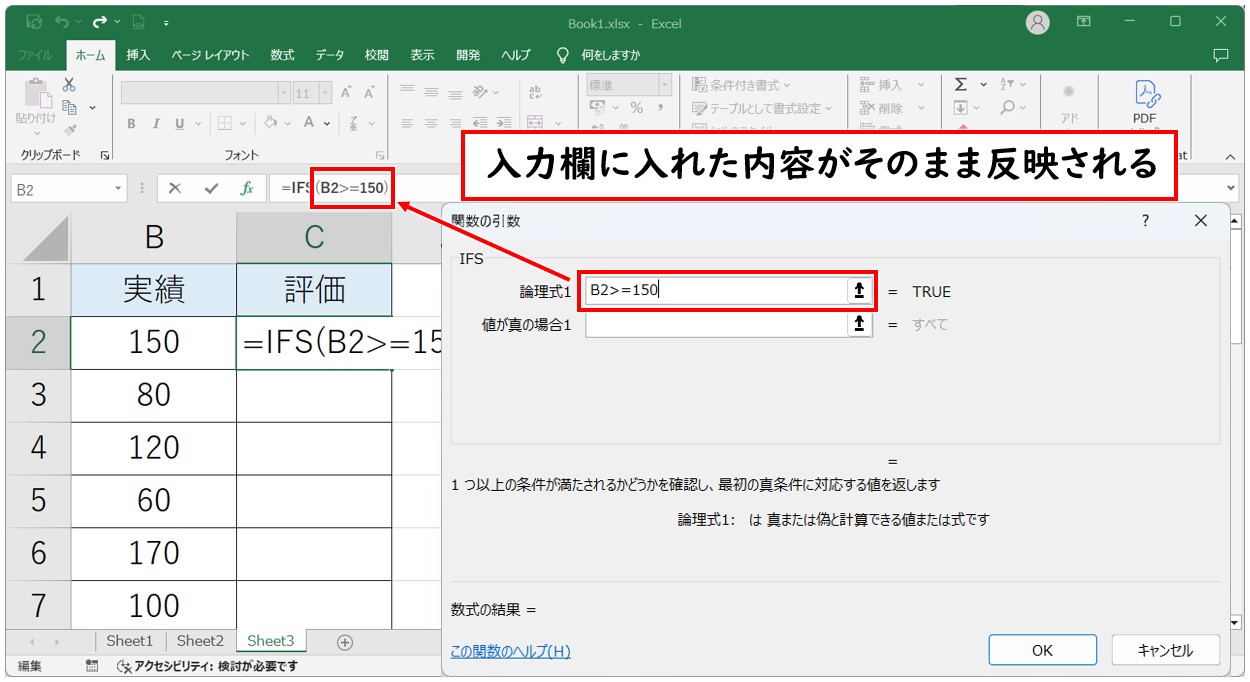This screenshot has height=682, width=1250.
Task: Open テーブルとして書式設定 menu
Action: tap(762, 108)
